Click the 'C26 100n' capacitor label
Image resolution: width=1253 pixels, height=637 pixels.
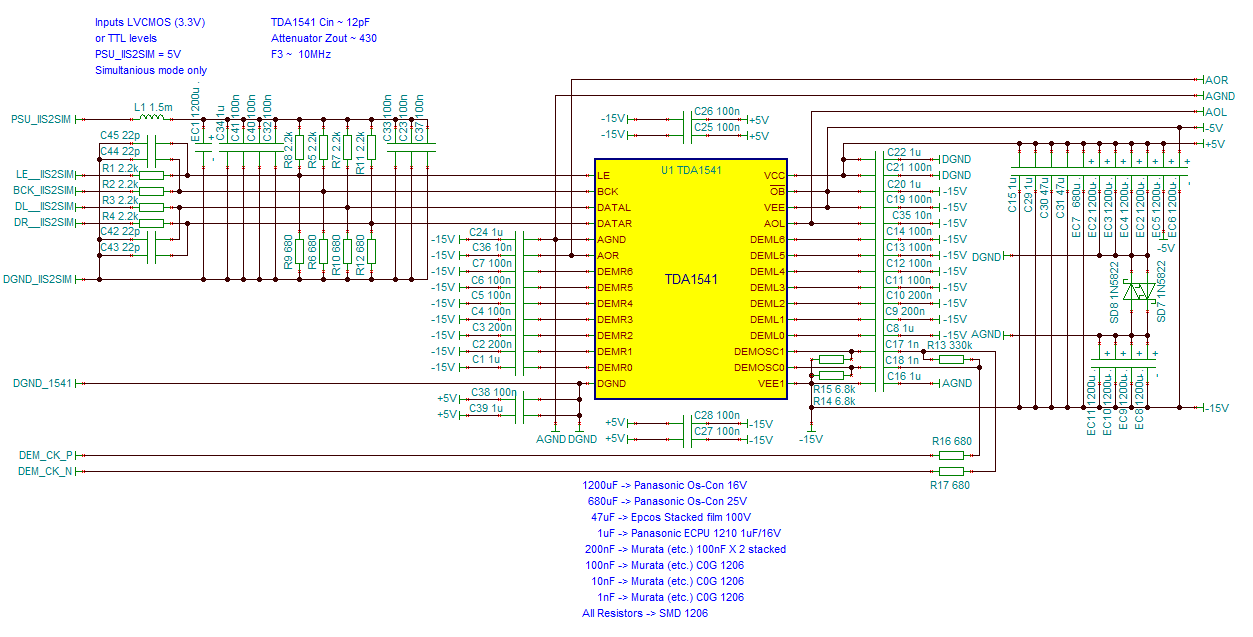pos(717,112)
